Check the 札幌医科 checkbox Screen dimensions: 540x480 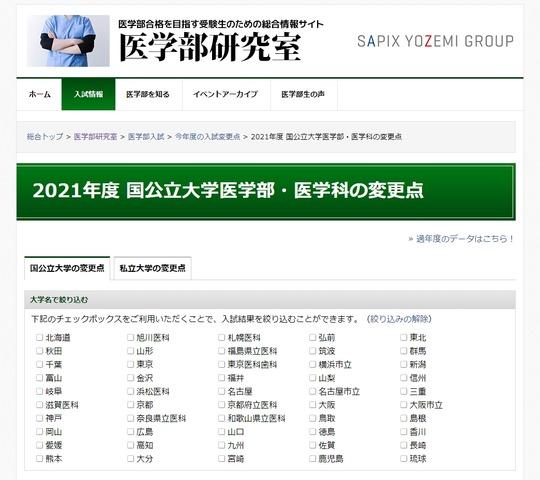221,337
